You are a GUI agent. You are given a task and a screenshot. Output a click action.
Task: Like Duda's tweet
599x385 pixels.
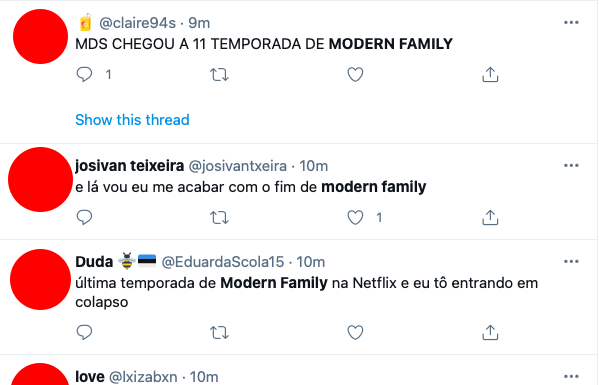coord(355,333)
